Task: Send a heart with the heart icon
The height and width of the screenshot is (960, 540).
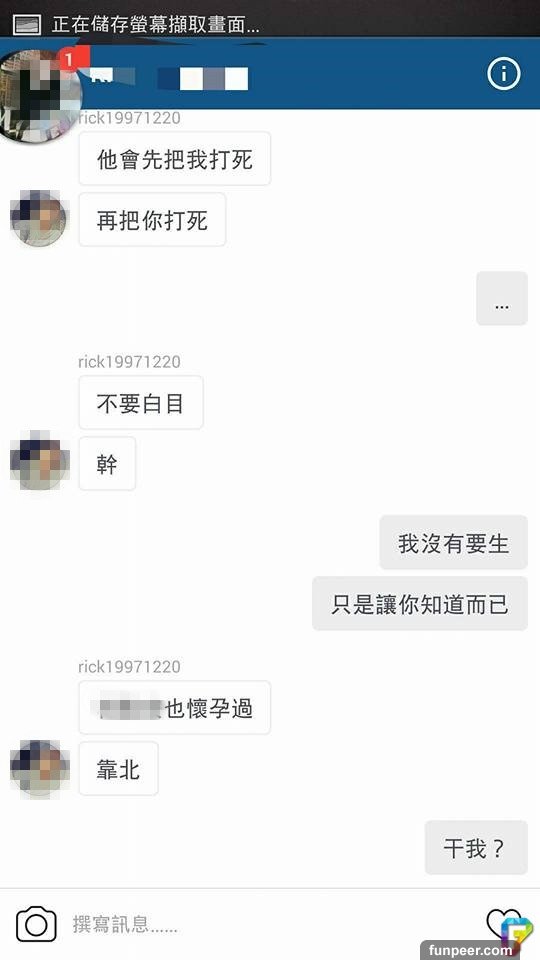Action: [x=502, y=923]
